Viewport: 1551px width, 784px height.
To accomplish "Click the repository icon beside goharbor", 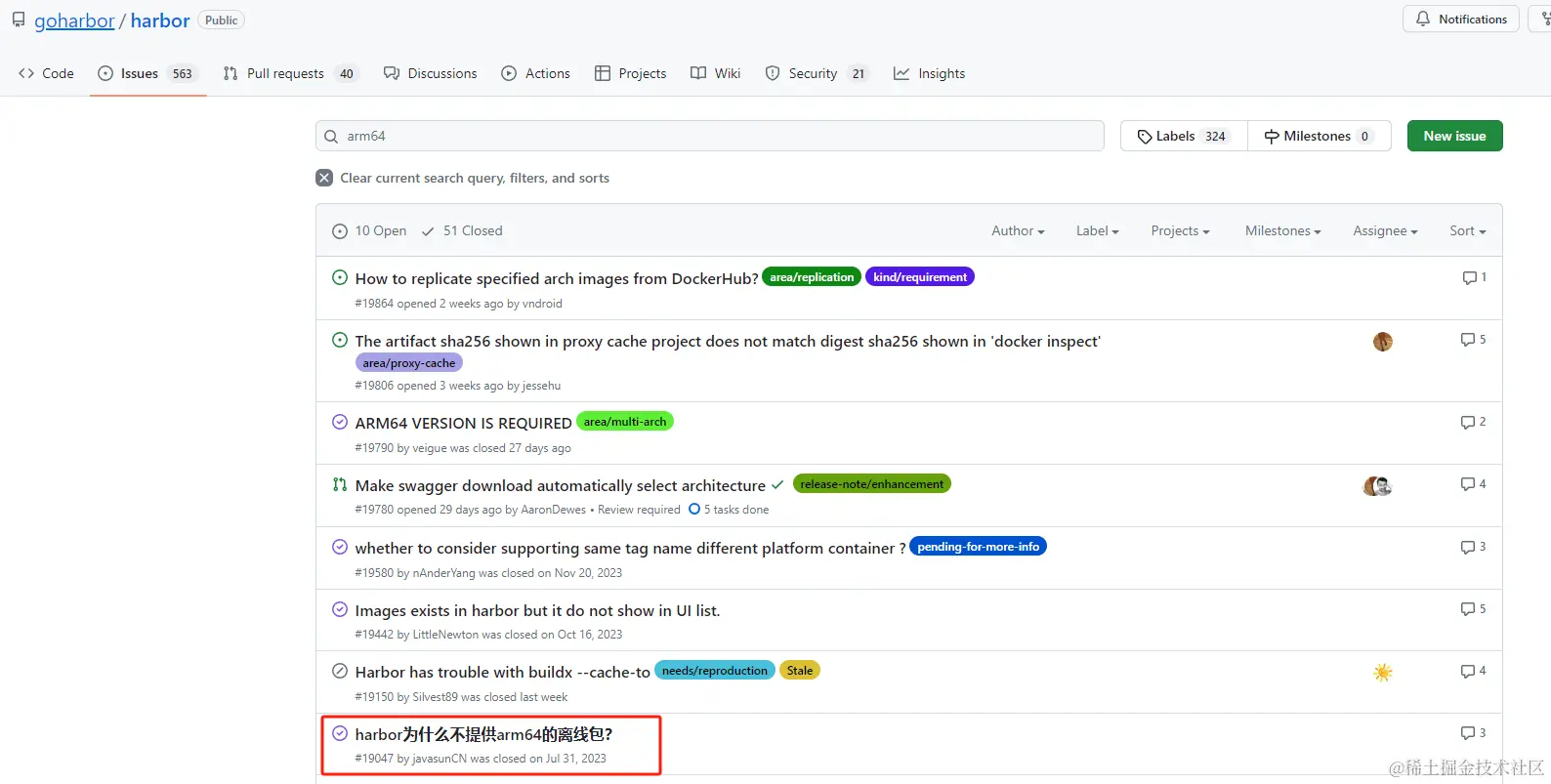I will pyautogui.click(x=19, y=20).
